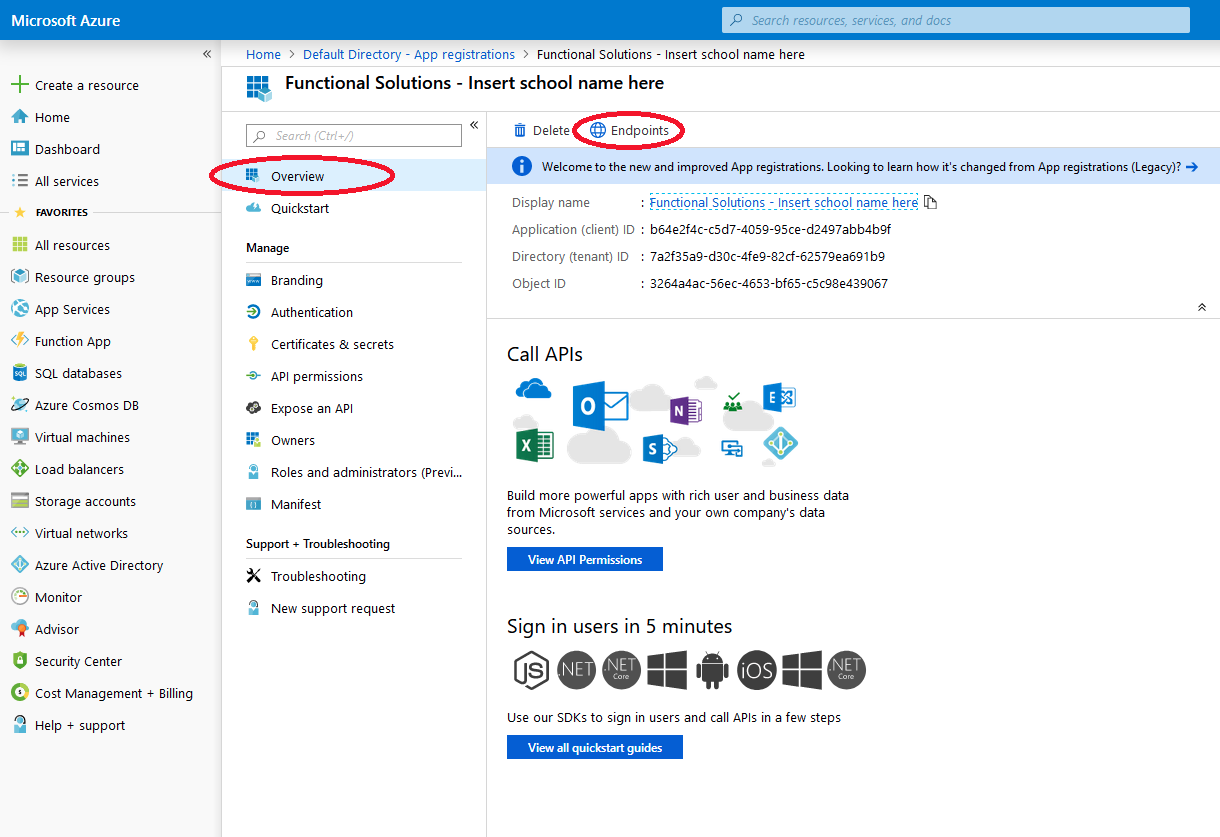Screen dimensions: 1220x837
Task: Click the Cost Management + Billing icon
Action: click(19, 693)
